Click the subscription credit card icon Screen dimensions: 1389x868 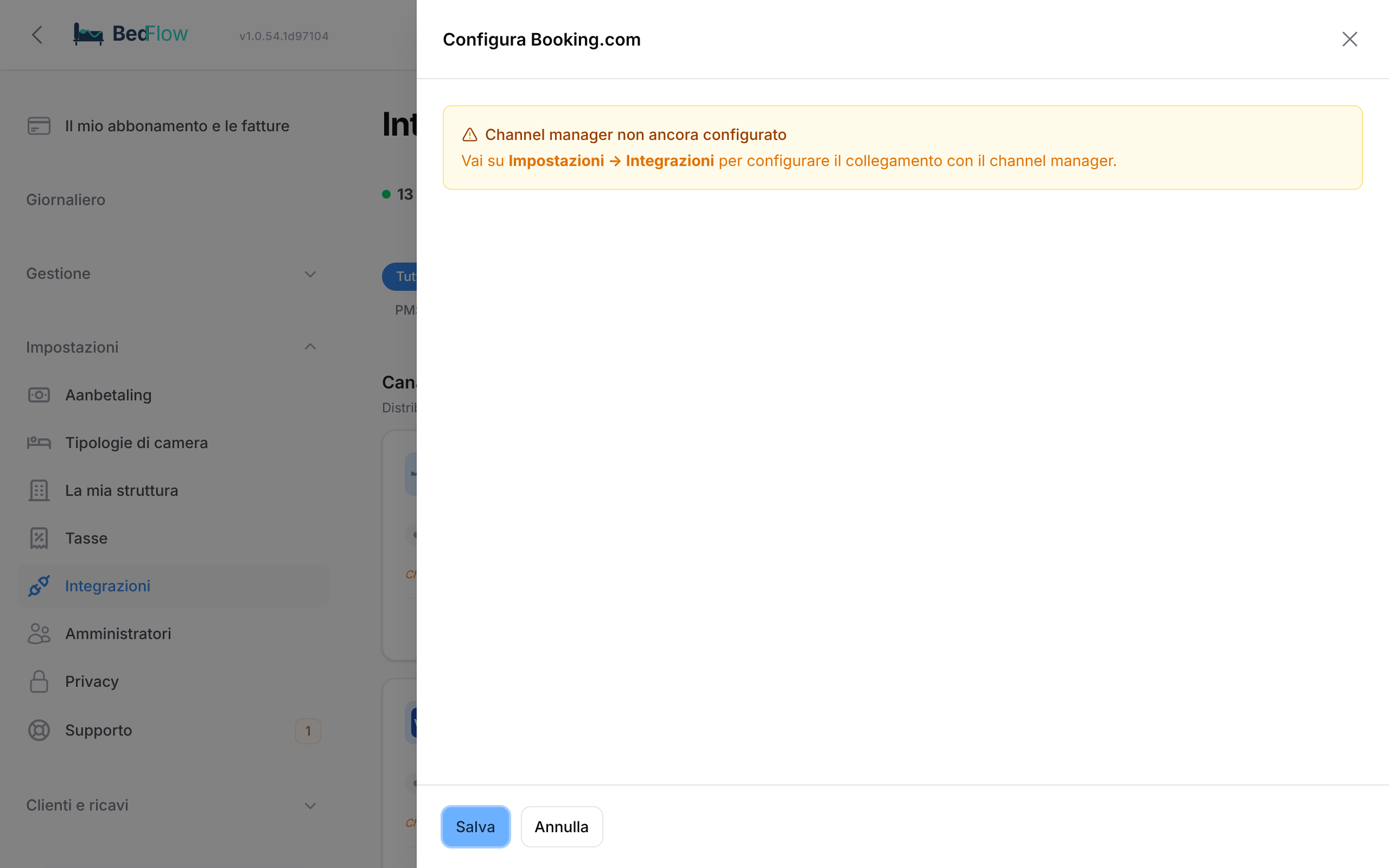point(39,126)
